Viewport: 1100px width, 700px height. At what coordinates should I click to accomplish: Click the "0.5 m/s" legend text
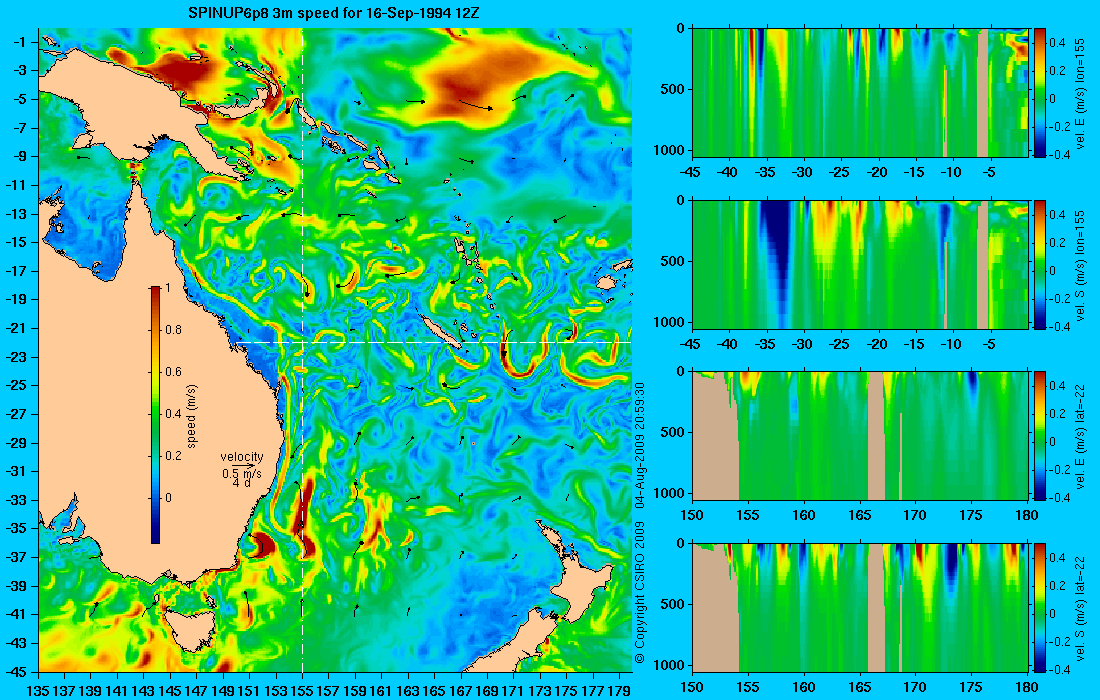[x=242, y=474]
